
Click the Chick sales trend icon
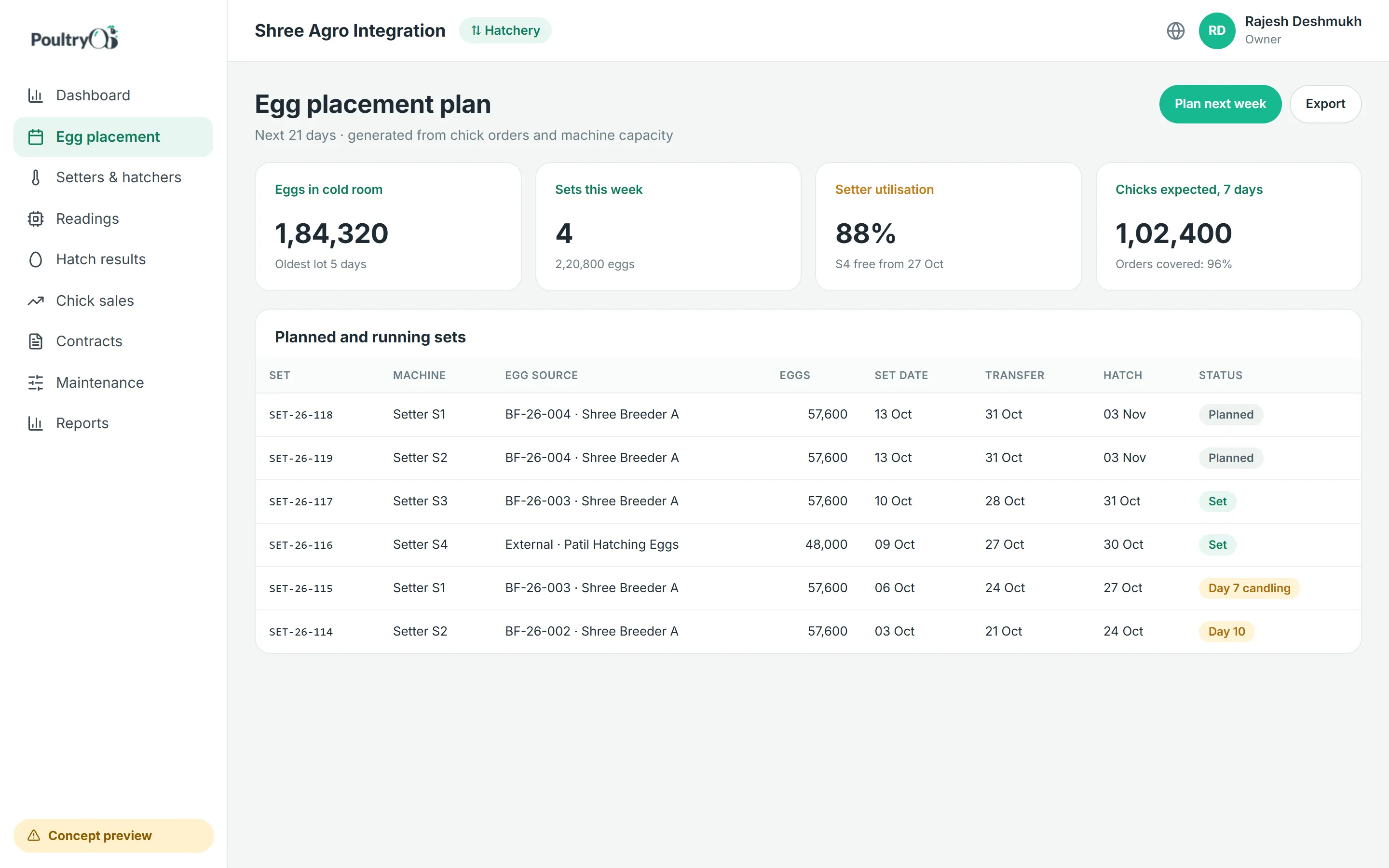pyautogui.click(x=36, y=301)
